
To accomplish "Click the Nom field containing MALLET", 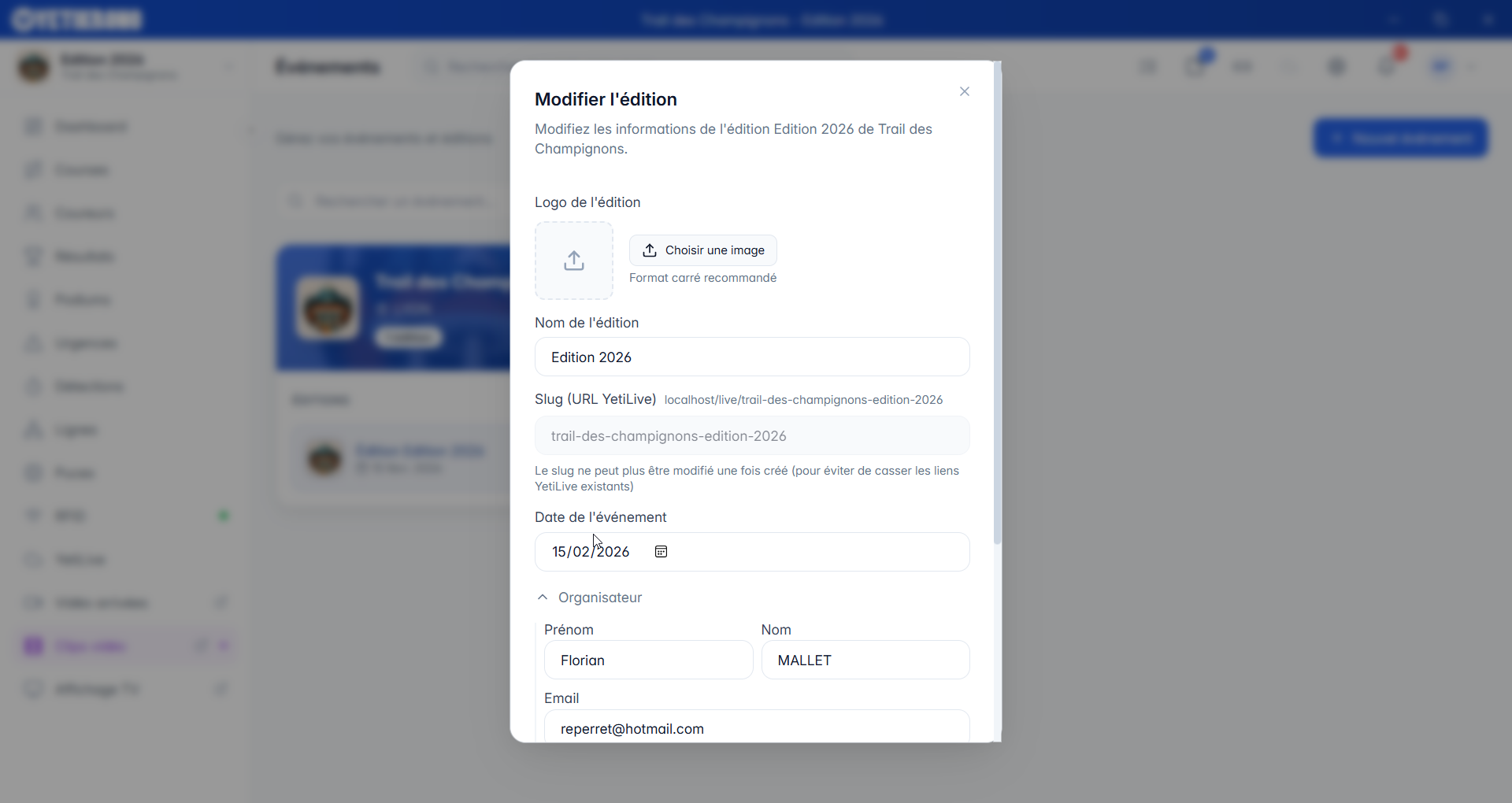I will 865,661.
